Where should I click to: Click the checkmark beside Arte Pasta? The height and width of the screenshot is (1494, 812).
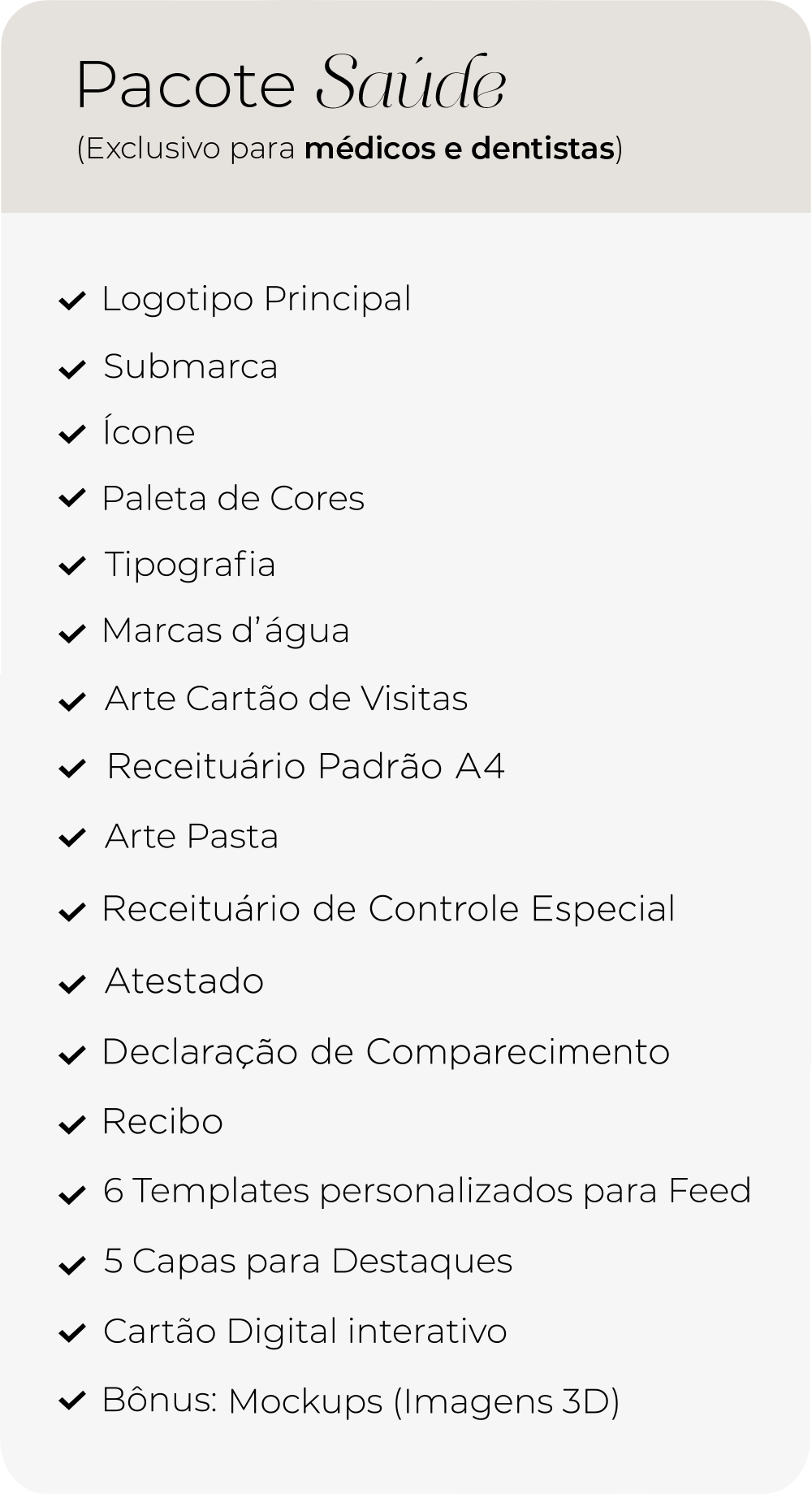(72, 838)
